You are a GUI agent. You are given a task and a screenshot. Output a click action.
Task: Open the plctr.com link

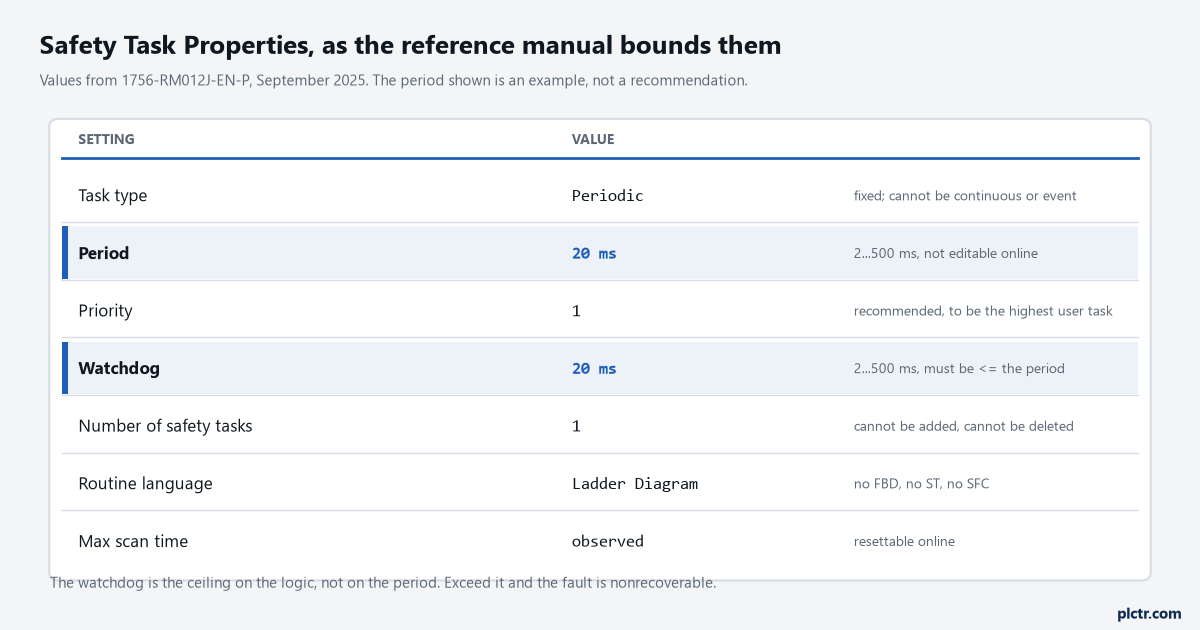[1149, 613]
